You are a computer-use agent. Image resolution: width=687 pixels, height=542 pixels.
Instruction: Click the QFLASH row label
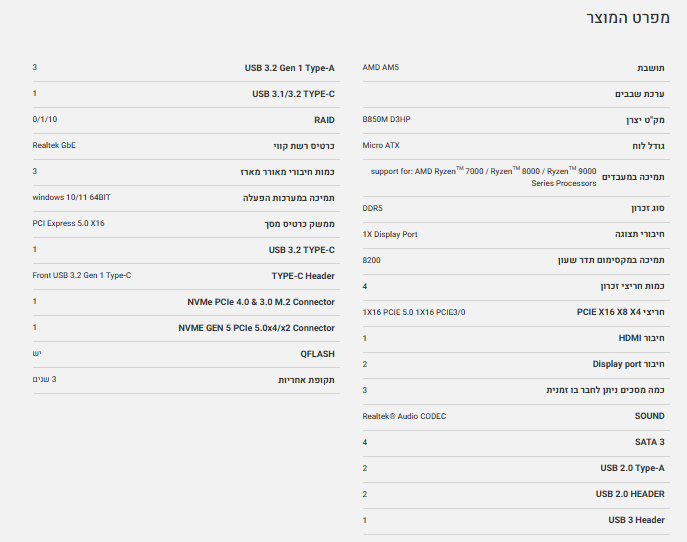point(317,354)
